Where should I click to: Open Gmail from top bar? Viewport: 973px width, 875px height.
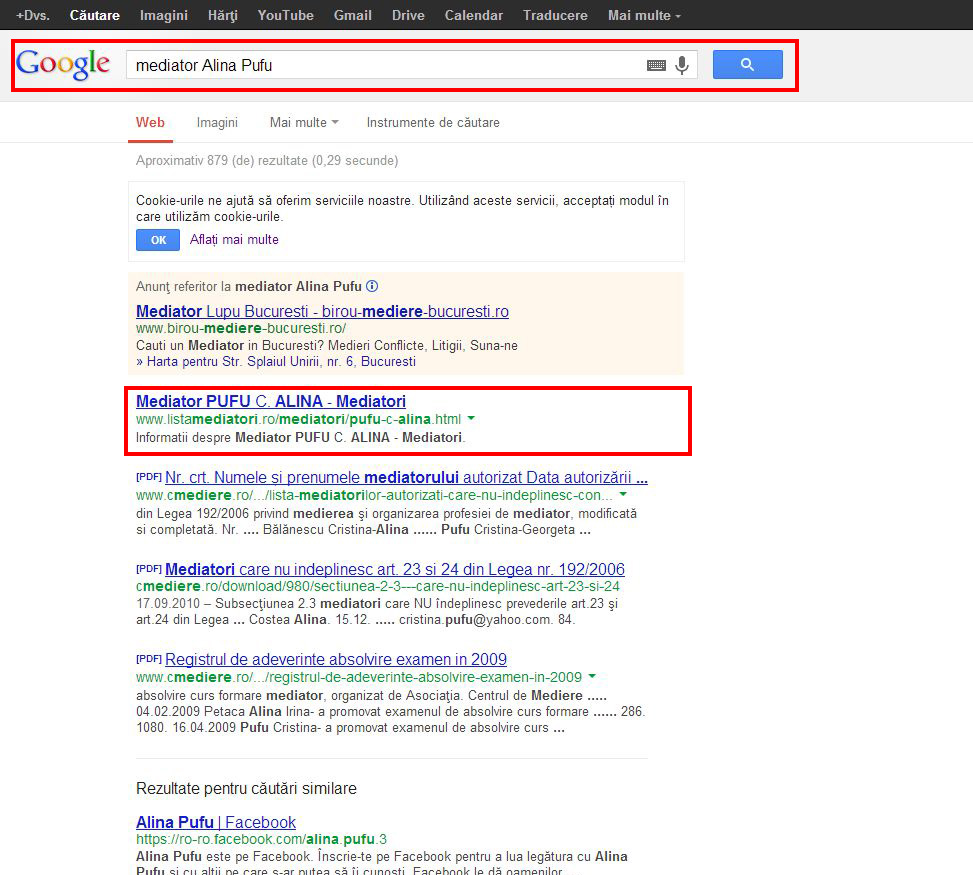point(352,15)
